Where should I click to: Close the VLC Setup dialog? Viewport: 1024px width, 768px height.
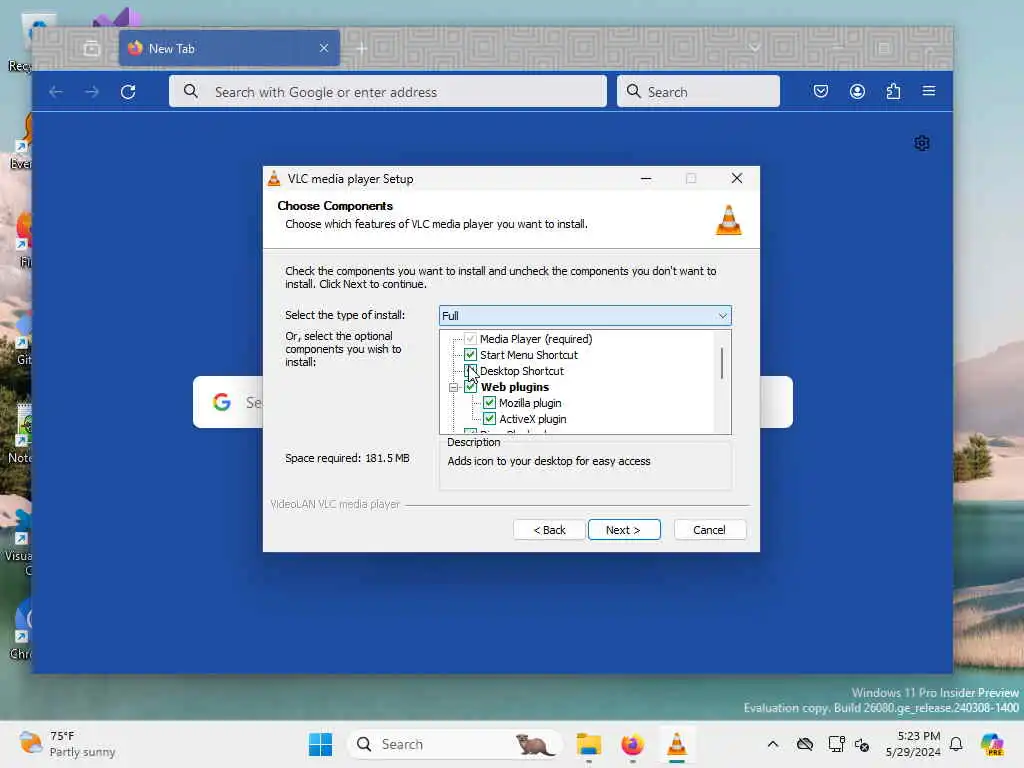(737, 178)
